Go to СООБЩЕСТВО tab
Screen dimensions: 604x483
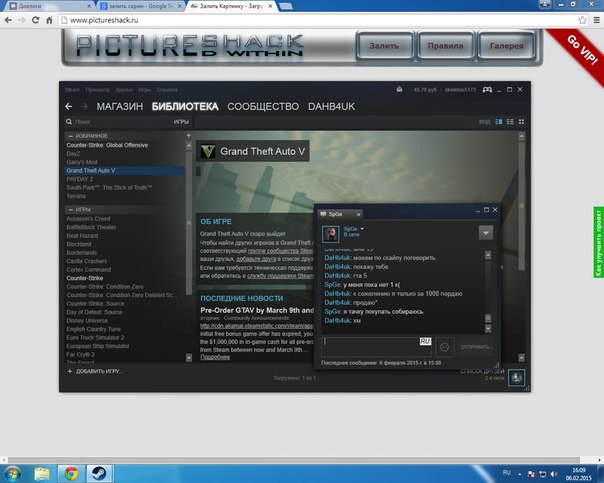click(263, 106)
